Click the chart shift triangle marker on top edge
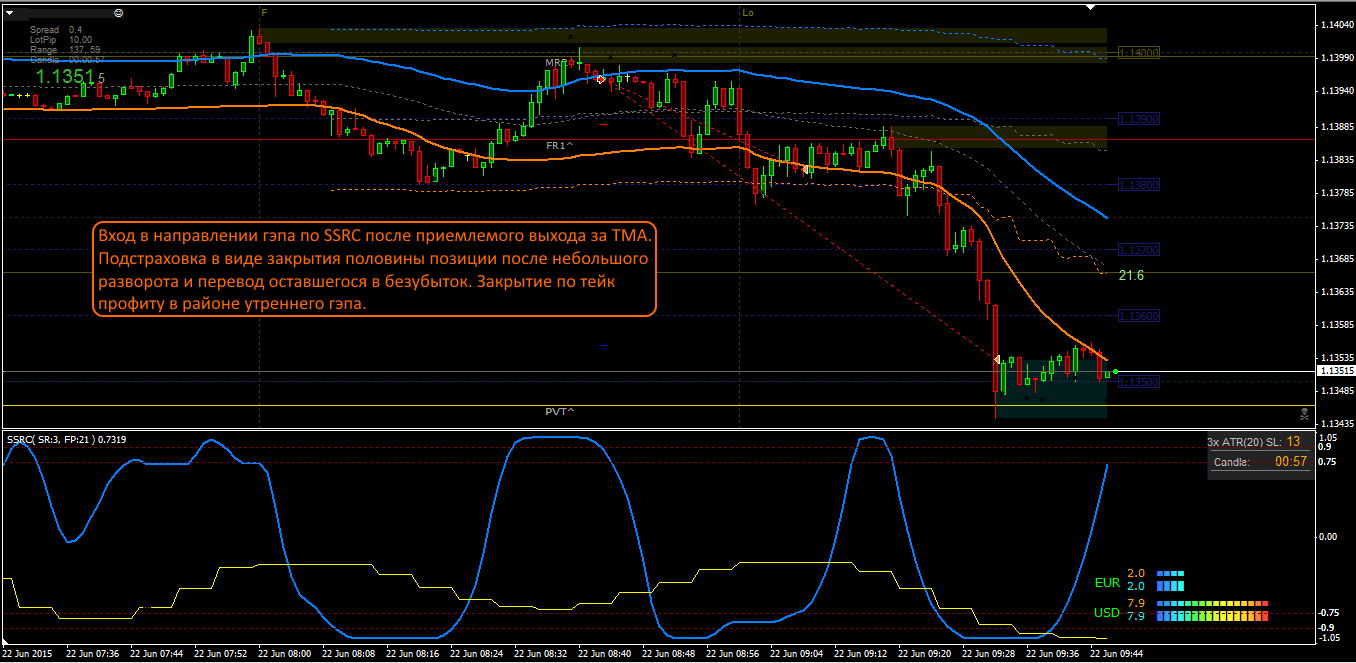This screenshot has width=1356, height=663. tap(1091, 8)
